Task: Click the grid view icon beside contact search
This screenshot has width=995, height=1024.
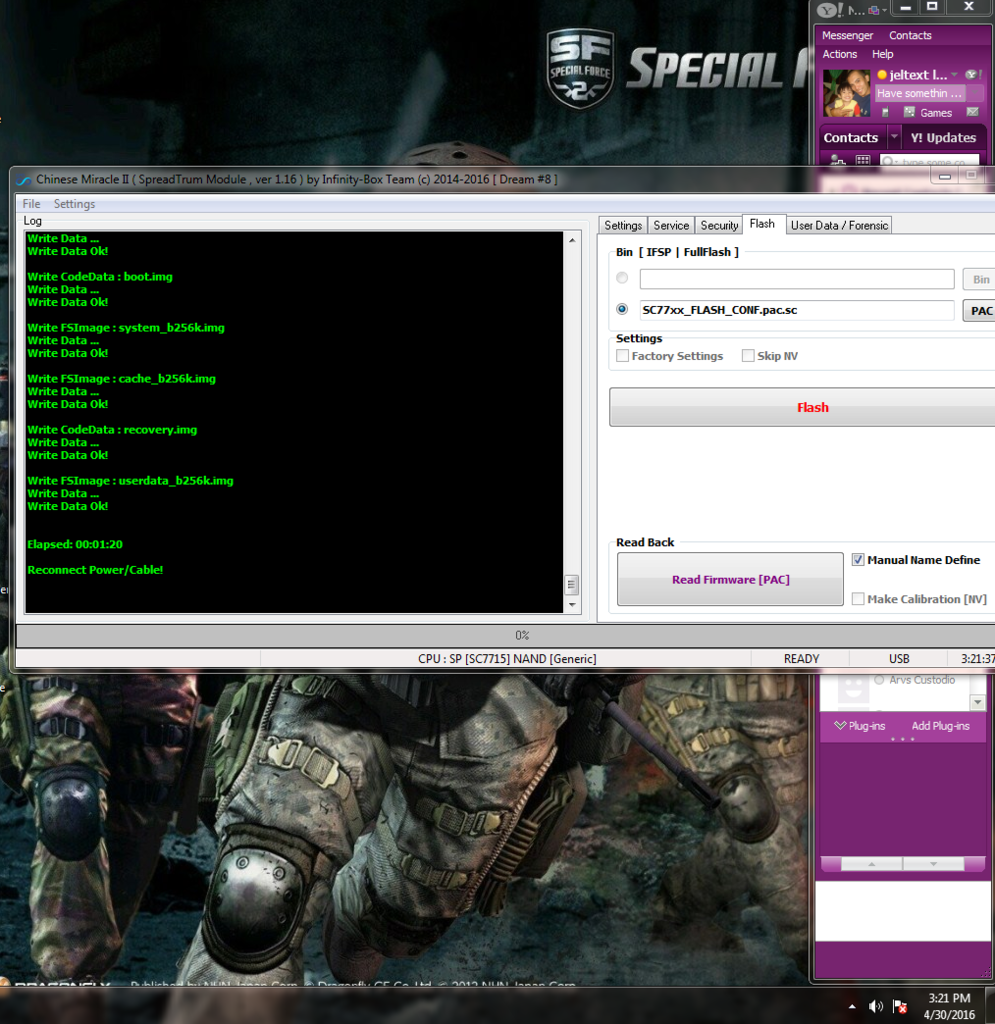Action: pos(862,161)
